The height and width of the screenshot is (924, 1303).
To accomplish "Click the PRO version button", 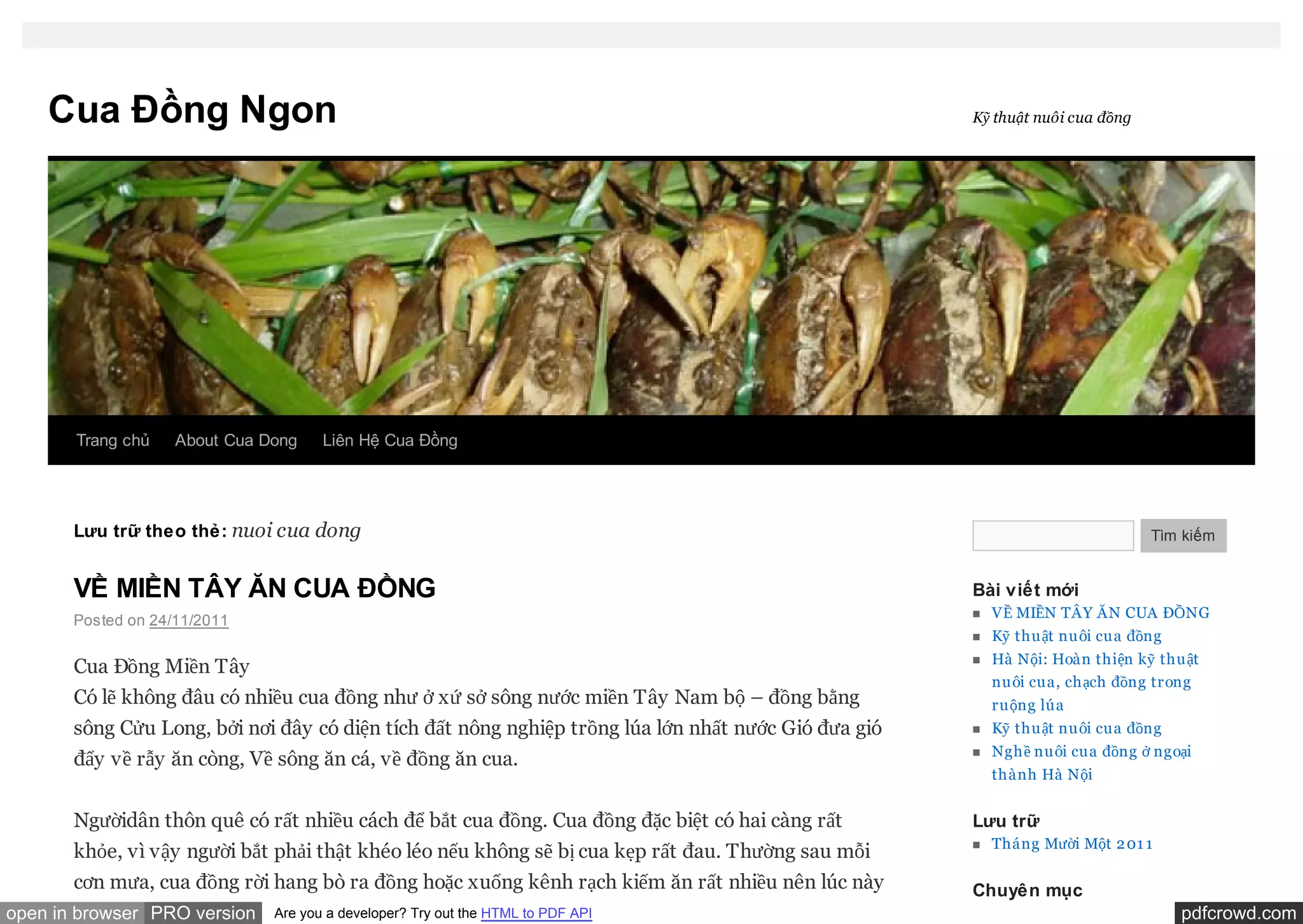I will (x=203, y=913).
